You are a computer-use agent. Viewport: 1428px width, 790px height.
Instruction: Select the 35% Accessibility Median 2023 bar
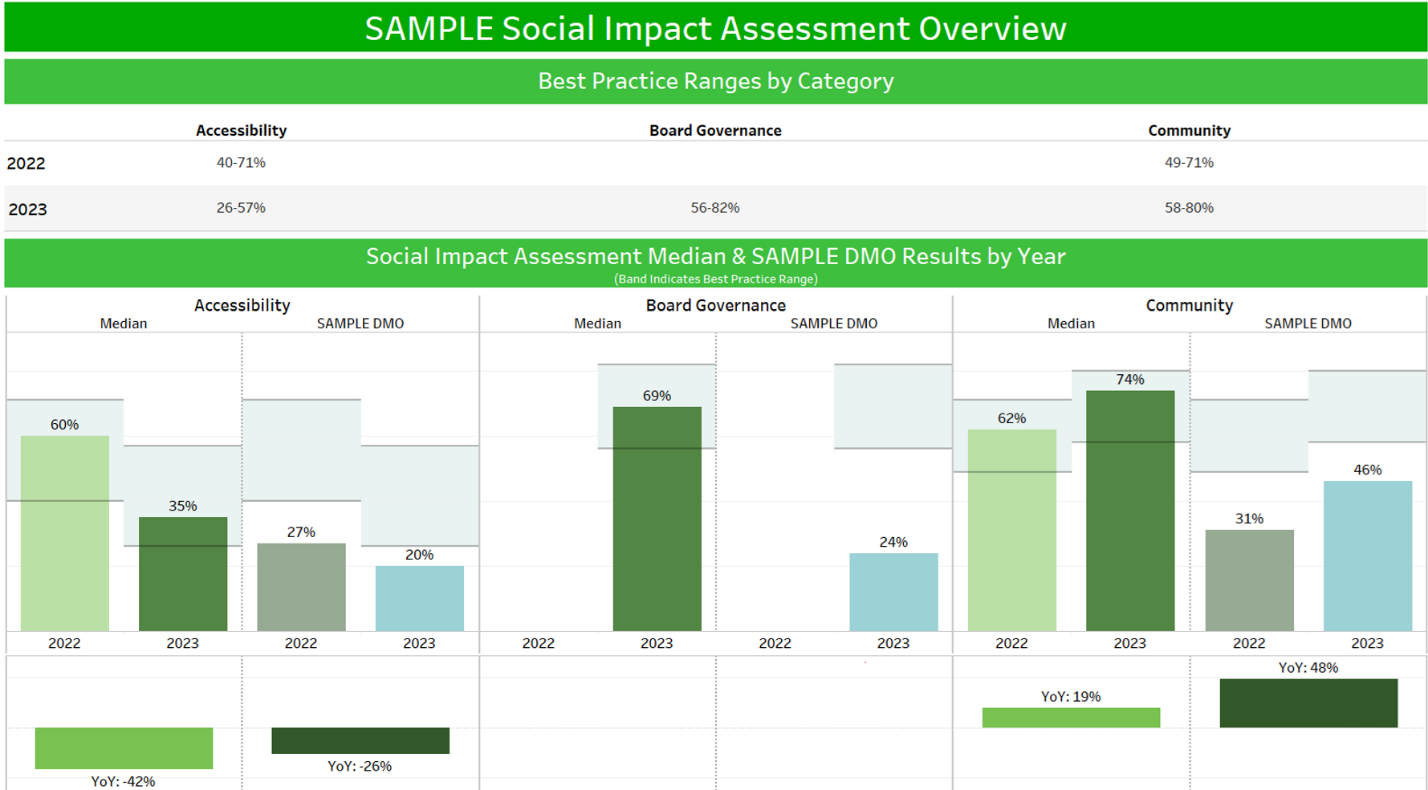point(183,574)
